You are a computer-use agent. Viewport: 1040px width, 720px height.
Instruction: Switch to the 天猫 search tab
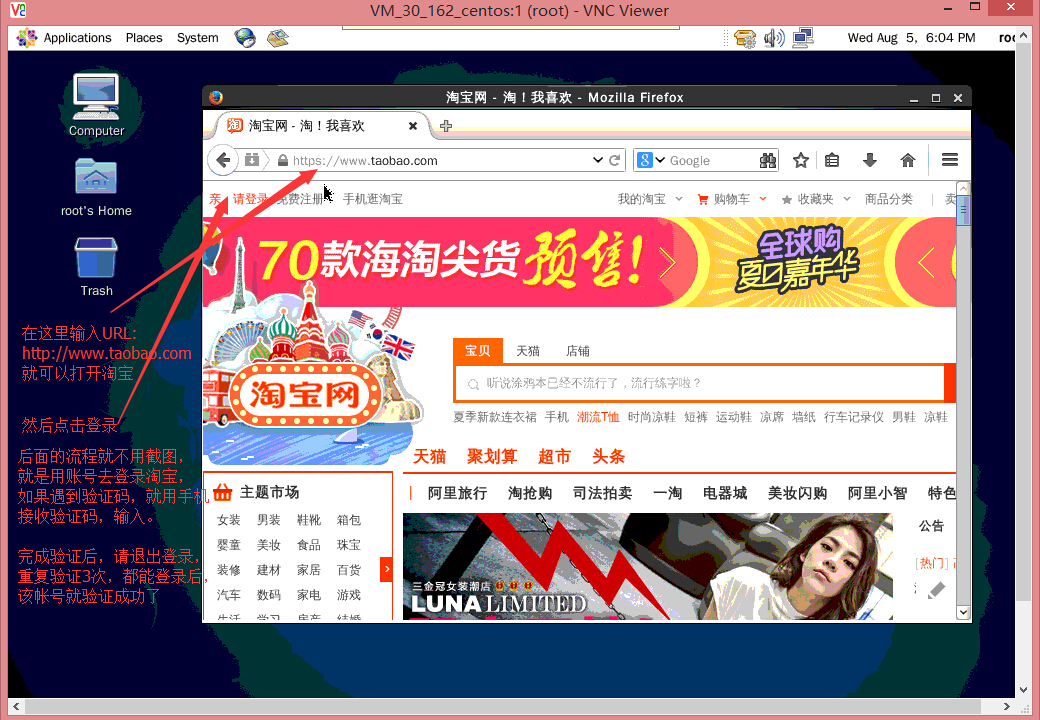pos(528,351)
